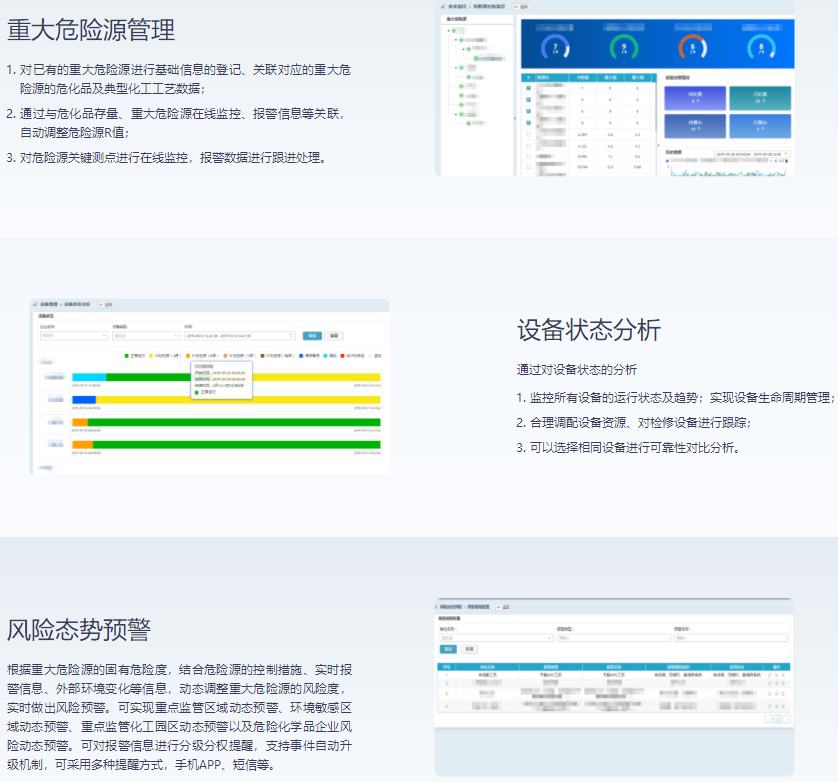Click 重置 button in equipment status screenshot
The height and width of the screenshot is (782, 838).
click(x=334, y=336)
